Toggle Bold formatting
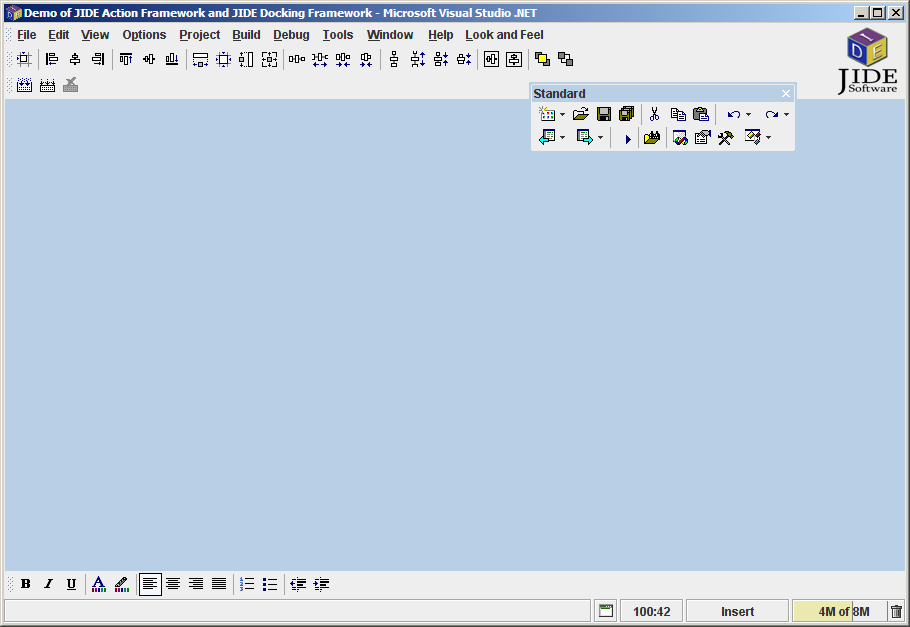 [x=26, y=584]
